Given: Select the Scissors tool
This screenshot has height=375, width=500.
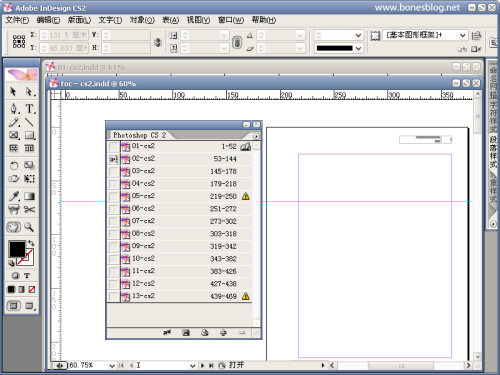Looking at the screenshot, I should (x=29, y=209).
